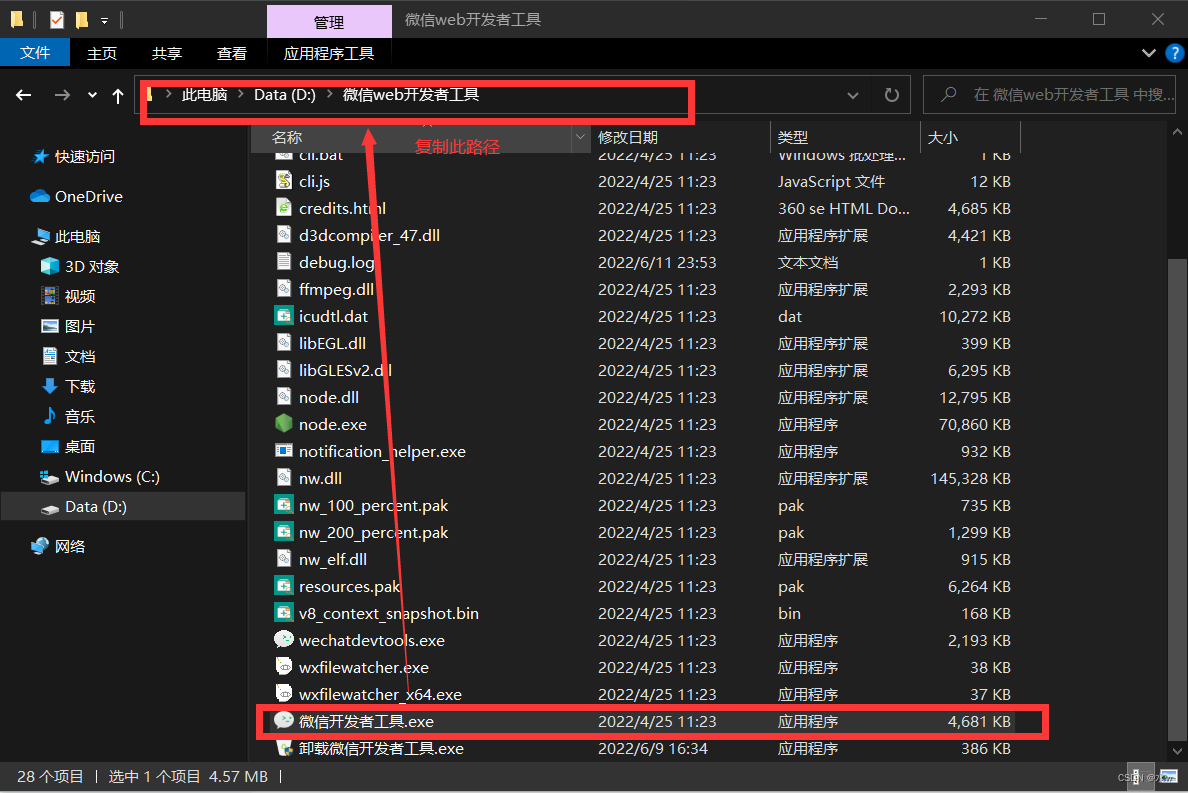This screenshot has height=793, width=1188.
Task: Click the new folder icon in title bar
Action: pos(82,20)
